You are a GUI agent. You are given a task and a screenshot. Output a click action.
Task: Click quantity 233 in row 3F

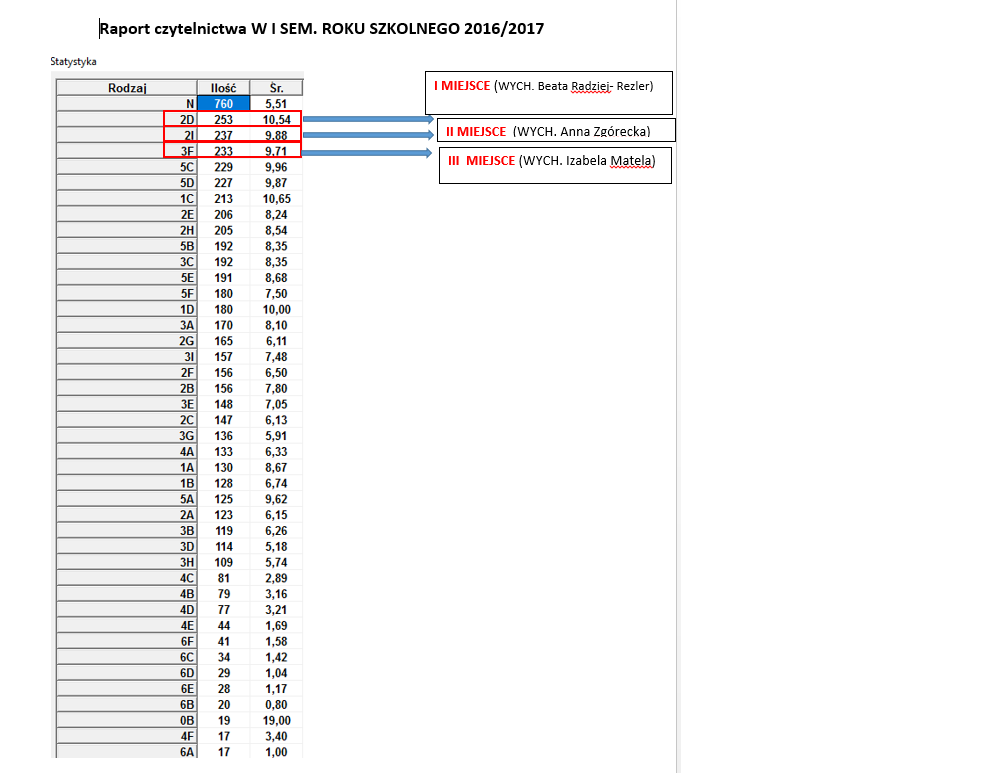[x=223, y=151]
